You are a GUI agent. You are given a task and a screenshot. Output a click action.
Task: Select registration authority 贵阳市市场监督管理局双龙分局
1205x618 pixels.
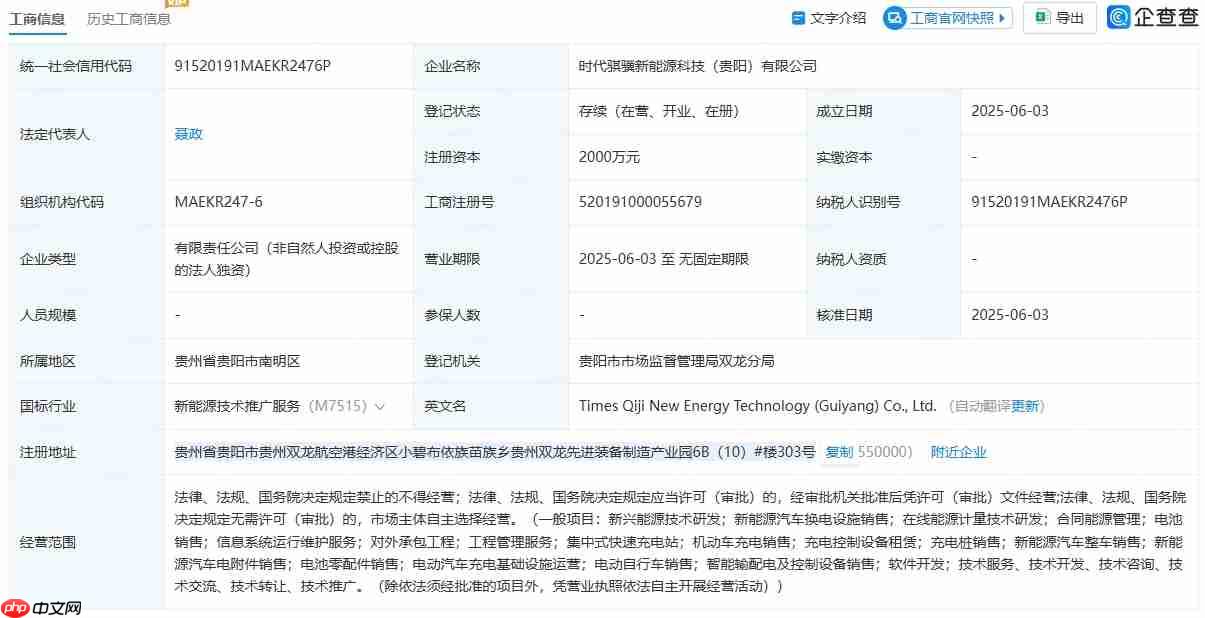click(x=677, y=361)
